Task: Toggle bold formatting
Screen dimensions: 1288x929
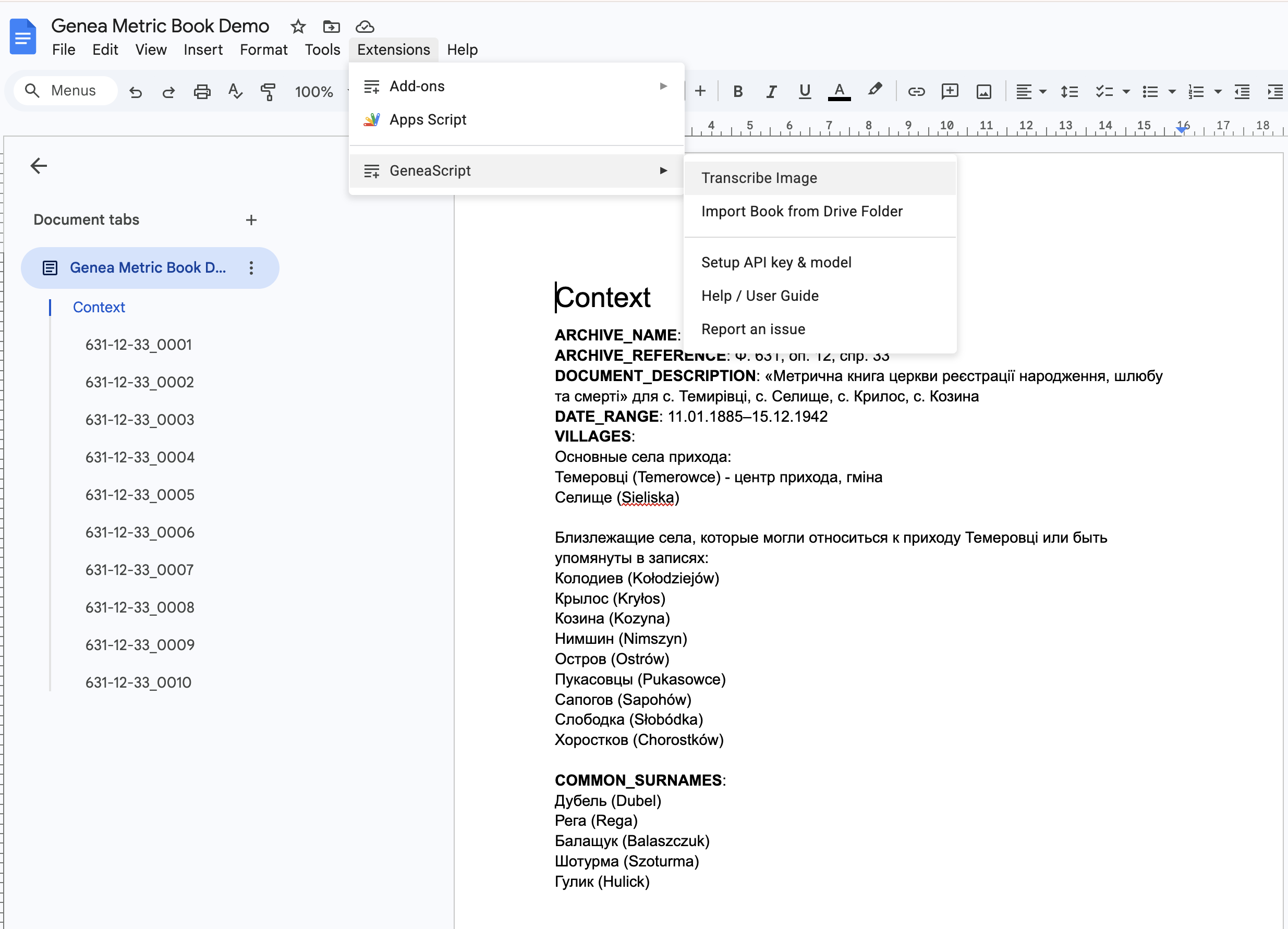Action: [738, 91]
